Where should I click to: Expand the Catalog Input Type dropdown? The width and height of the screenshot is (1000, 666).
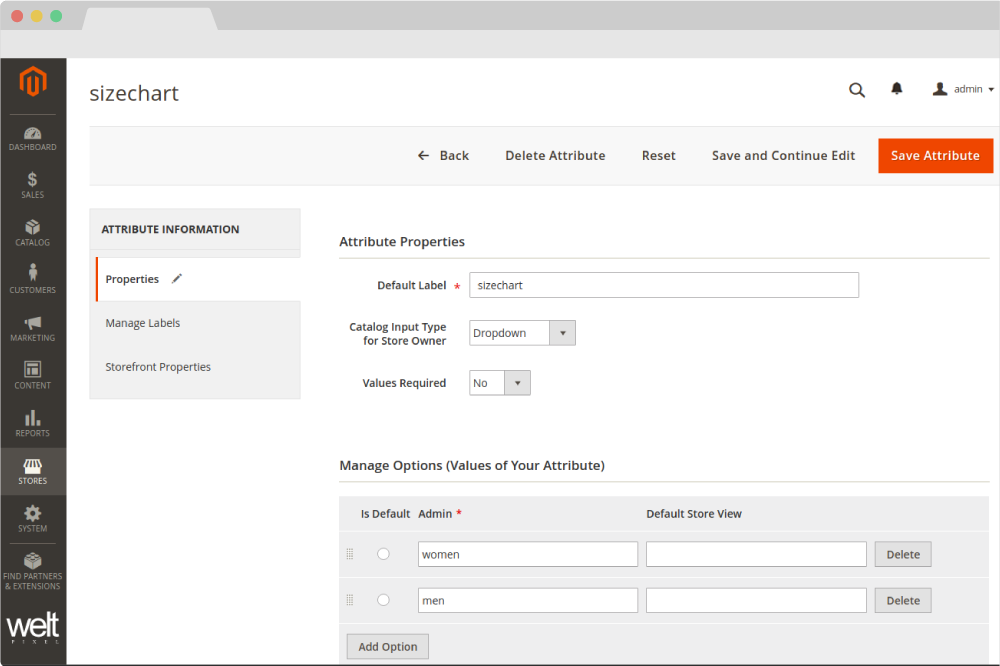click(522, 333)
